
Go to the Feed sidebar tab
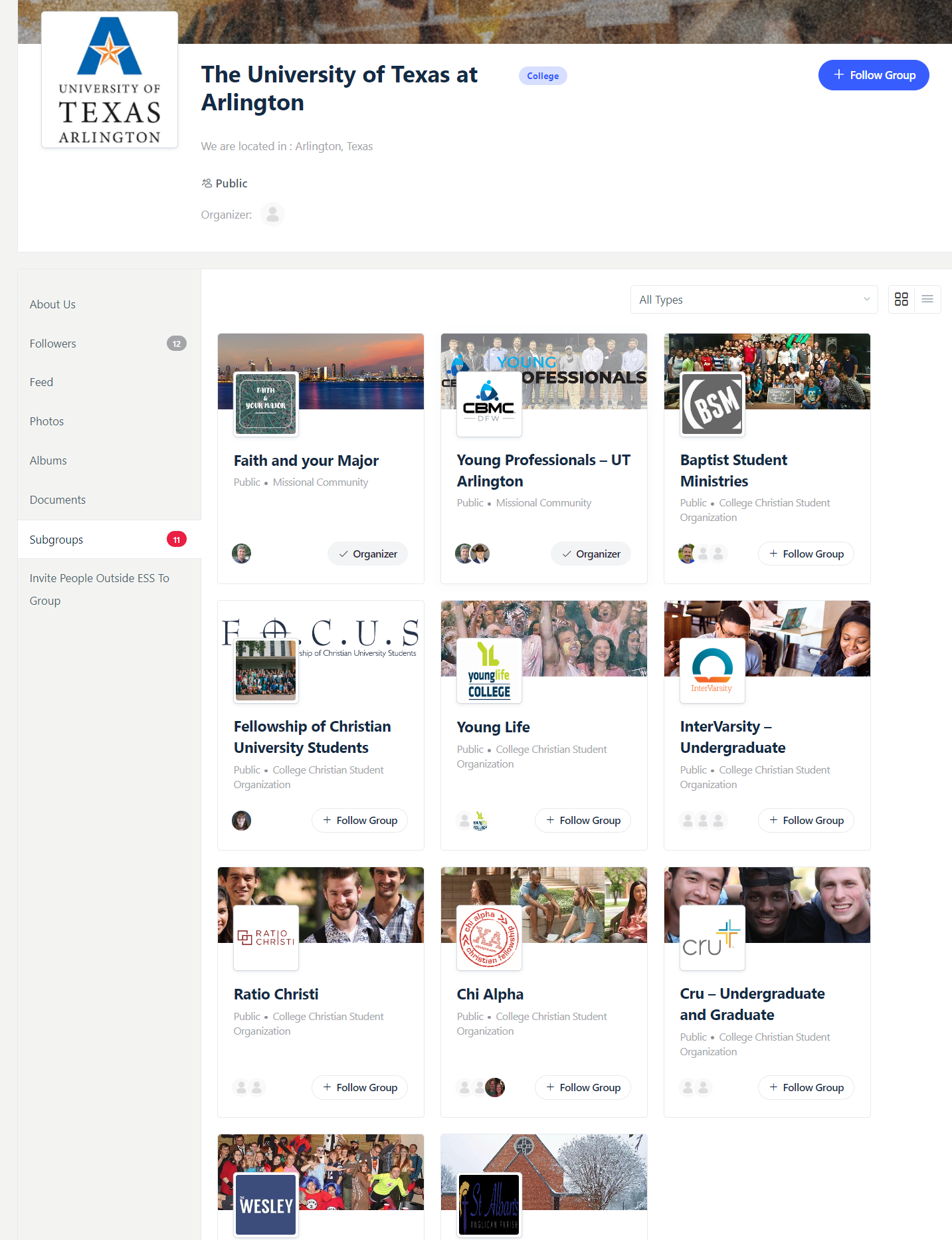41,382
